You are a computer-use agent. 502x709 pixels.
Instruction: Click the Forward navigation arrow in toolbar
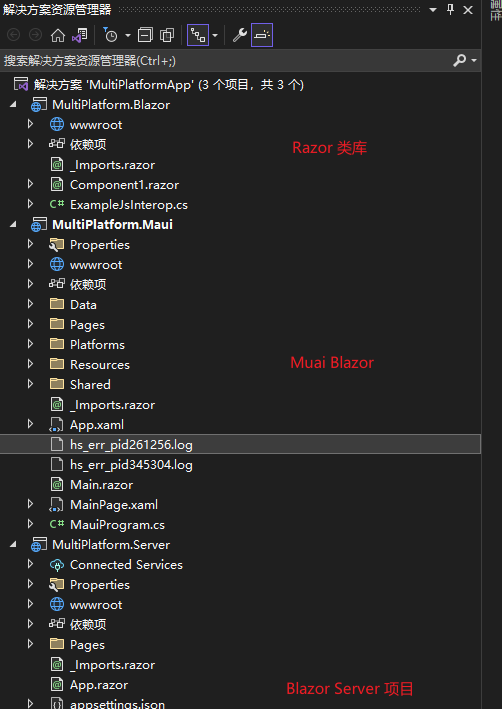coord(35,35)
